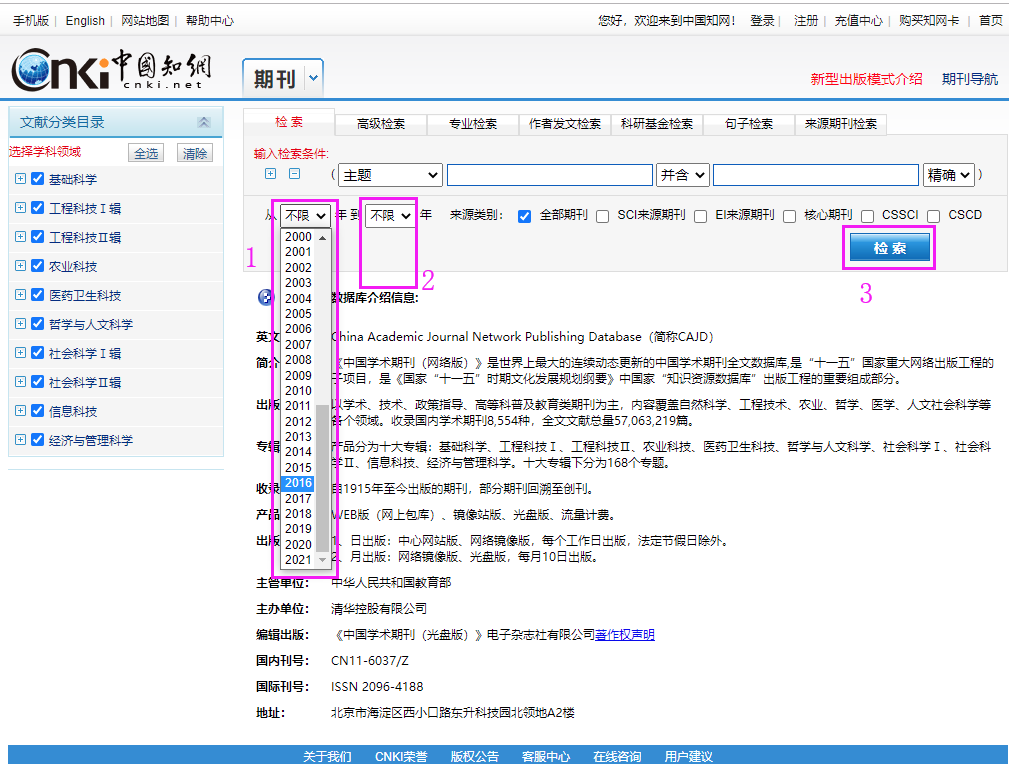The height and width of the screenshot is (764, 1009).
Task: Select year 2000 in the list
Action: click(299, 237)
